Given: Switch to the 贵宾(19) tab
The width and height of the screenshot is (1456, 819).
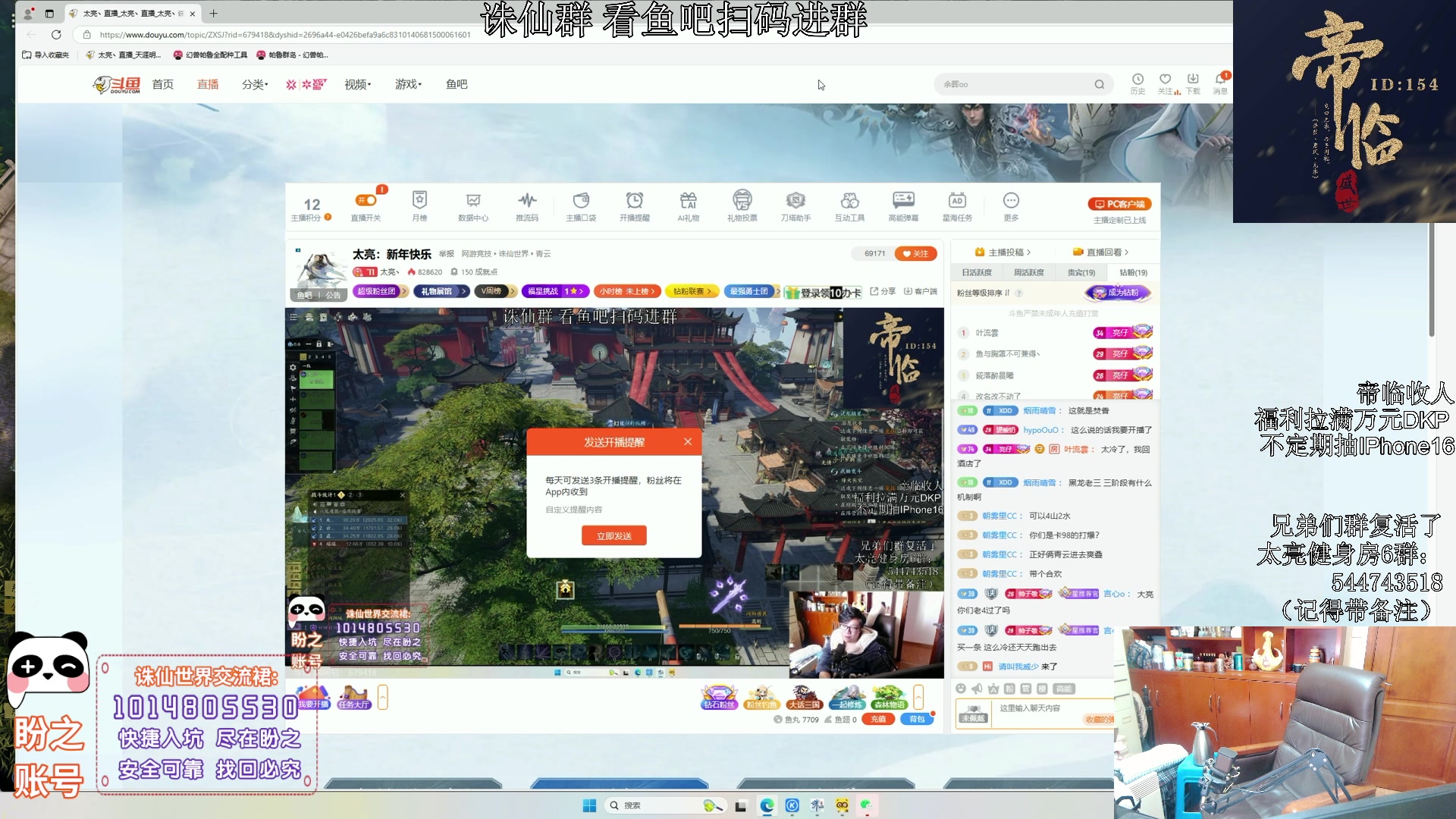Looking at the screenshot, I should tap(1081, 272).
